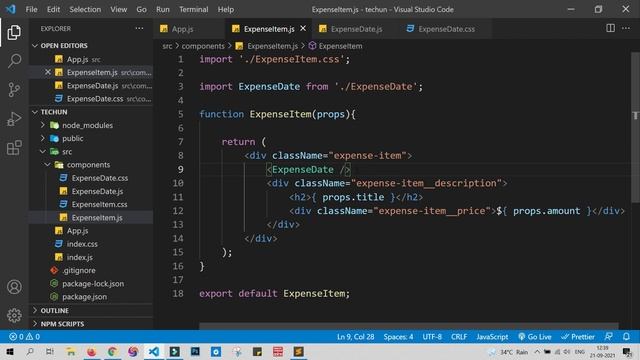Viewport: 640px width, 360px height.
Task: Switch to the App.js editor tab
Action: tap(189, 29)
